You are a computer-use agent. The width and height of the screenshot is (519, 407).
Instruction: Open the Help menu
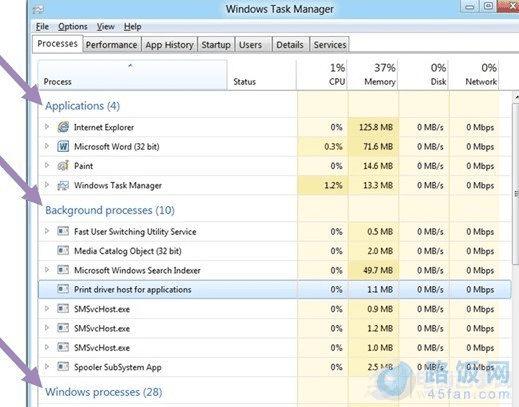[x=133, y=26]
